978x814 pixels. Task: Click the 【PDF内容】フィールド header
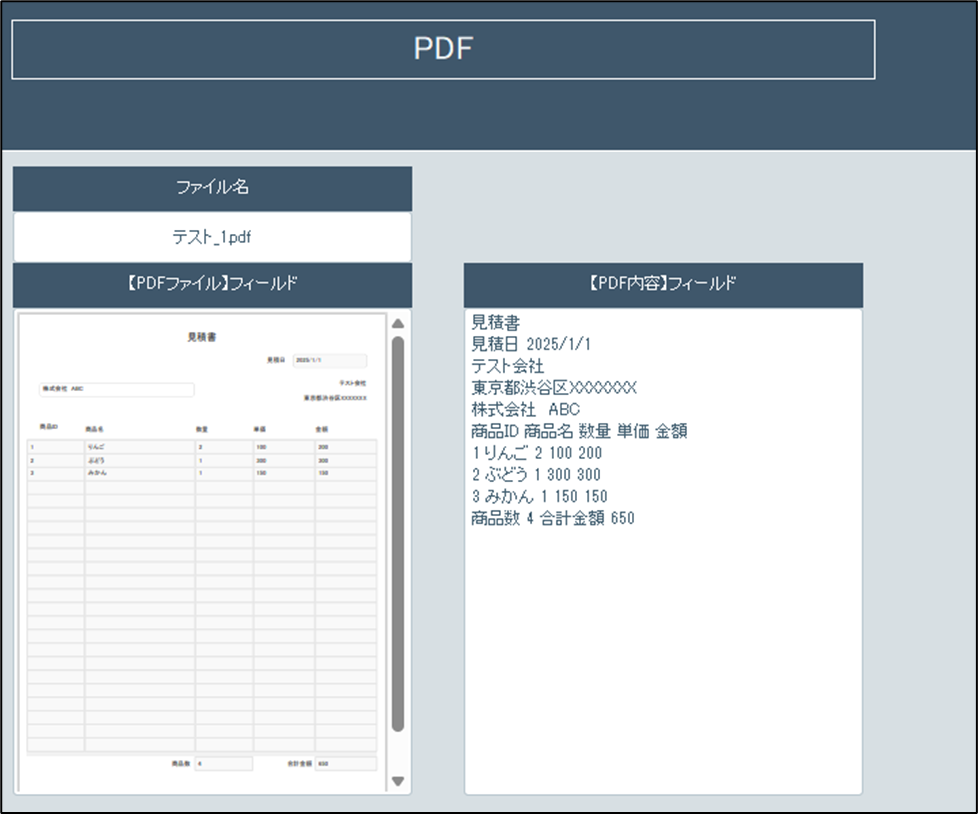[x=663, y=285]
